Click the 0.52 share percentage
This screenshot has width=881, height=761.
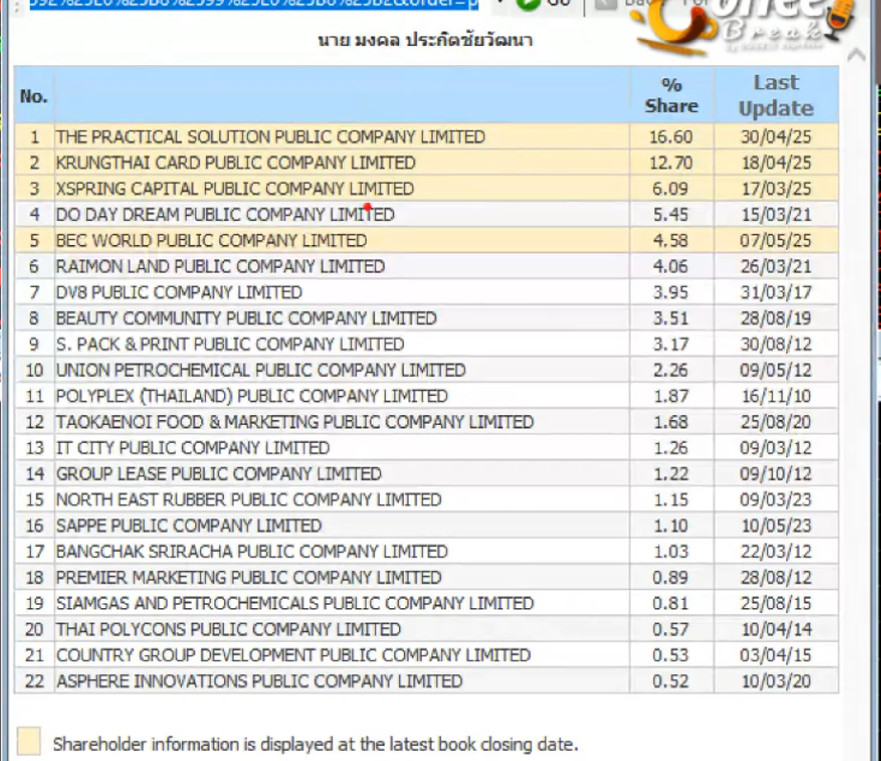(x=670, y=681)
